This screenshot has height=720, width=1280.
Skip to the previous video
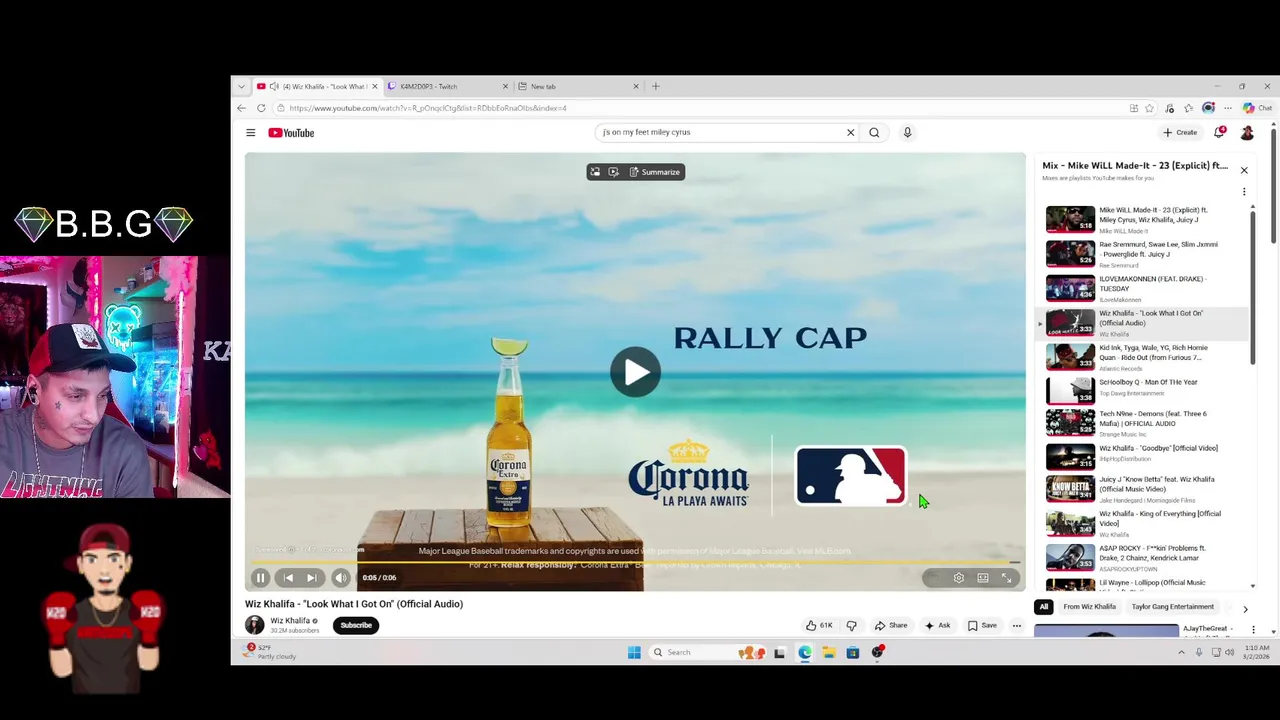[x=288, y=577]
